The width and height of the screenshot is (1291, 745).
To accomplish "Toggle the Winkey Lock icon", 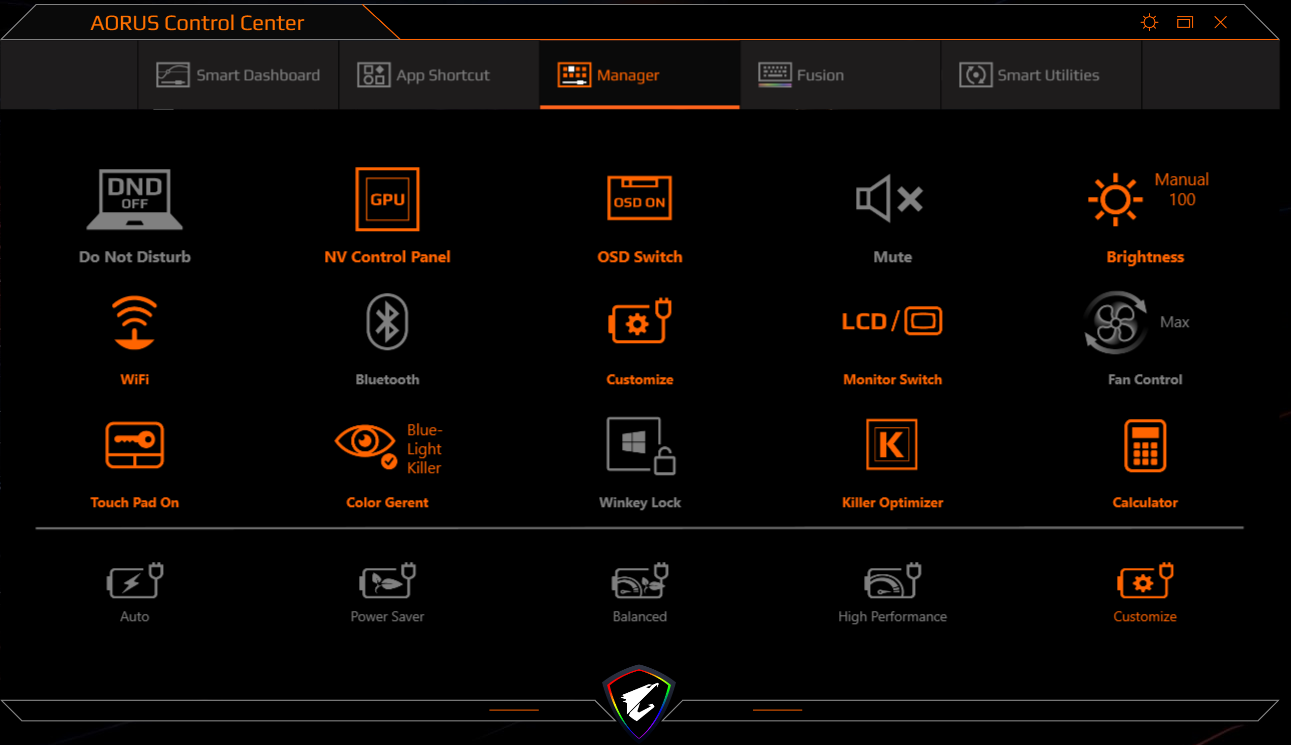I will (640, 445).
